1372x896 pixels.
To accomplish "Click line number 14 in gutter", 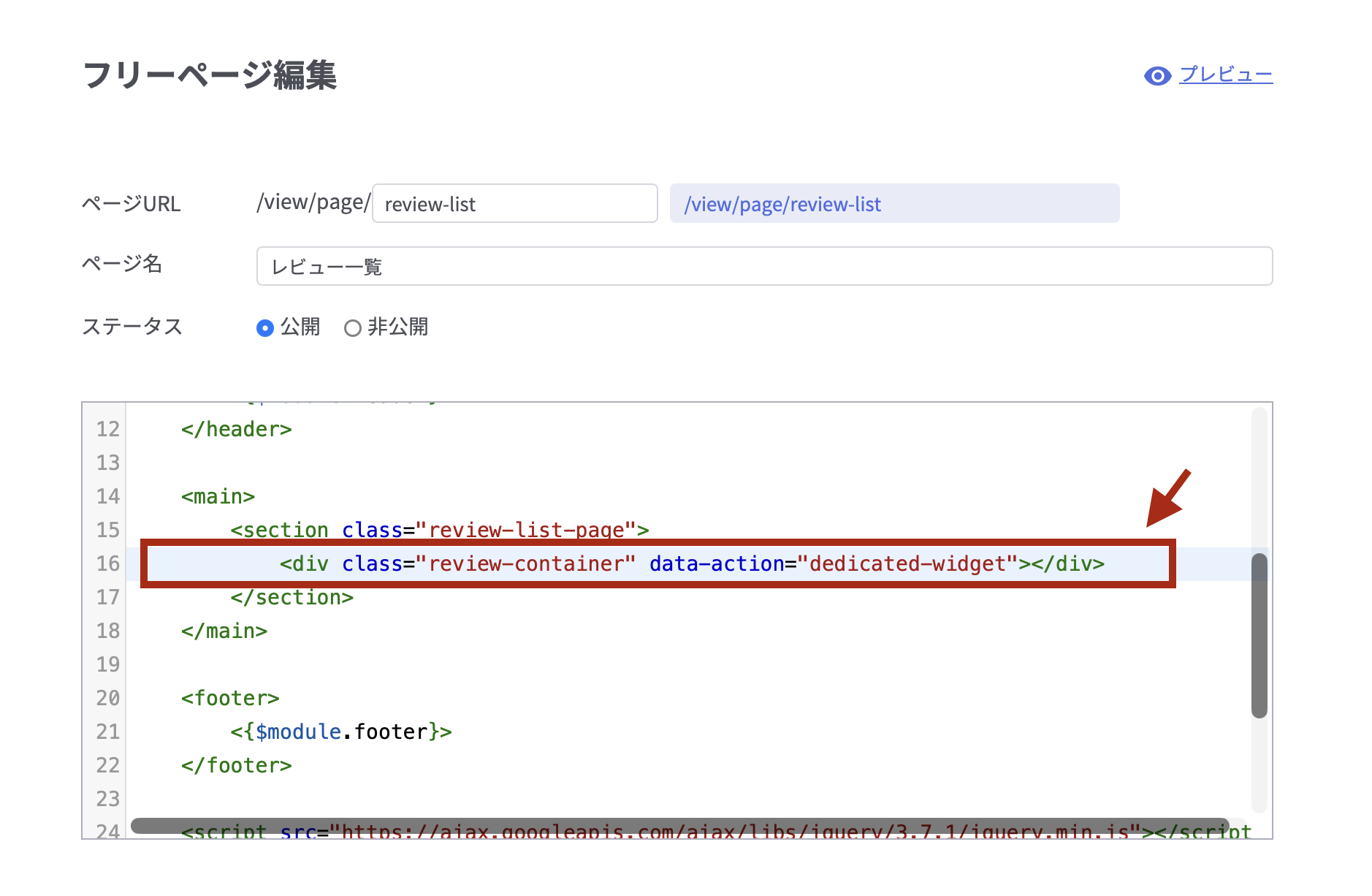I will pyautogui.click(x=107, y=497).
